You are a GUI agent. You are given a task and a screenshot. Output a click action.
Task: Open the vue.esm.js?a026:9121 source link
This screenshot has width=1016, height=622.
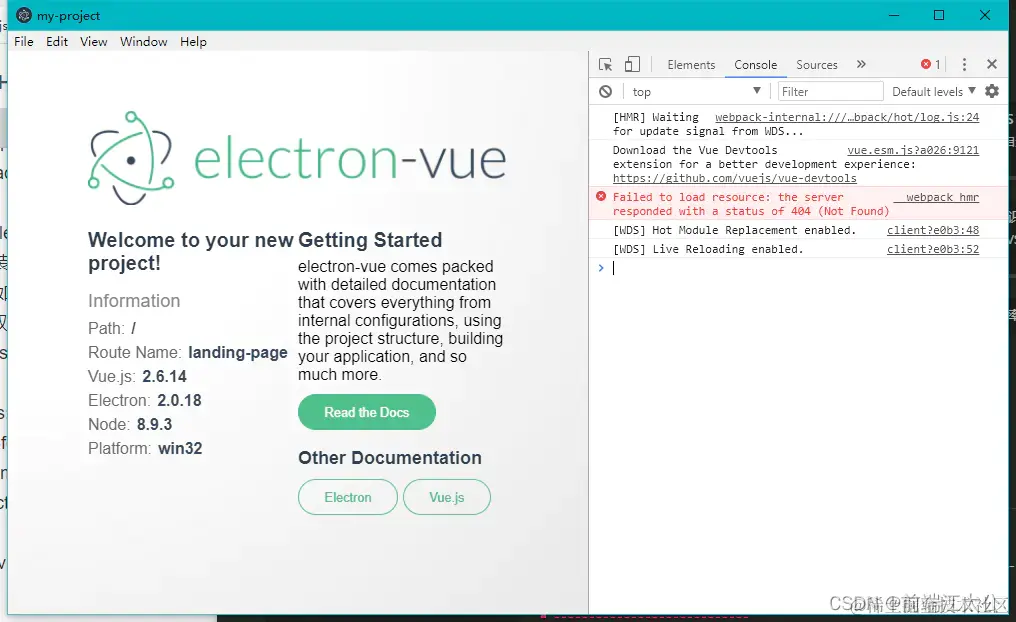(913, 150)
